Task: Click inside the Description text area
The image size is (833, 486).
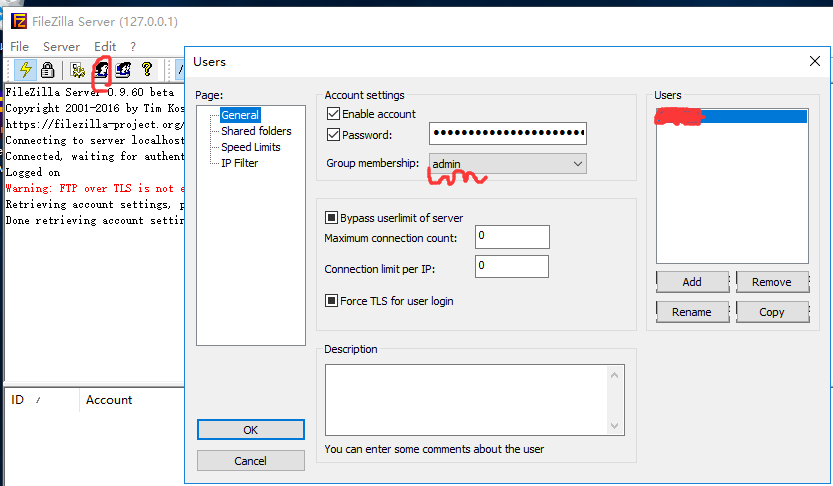Action: [466, 400]
